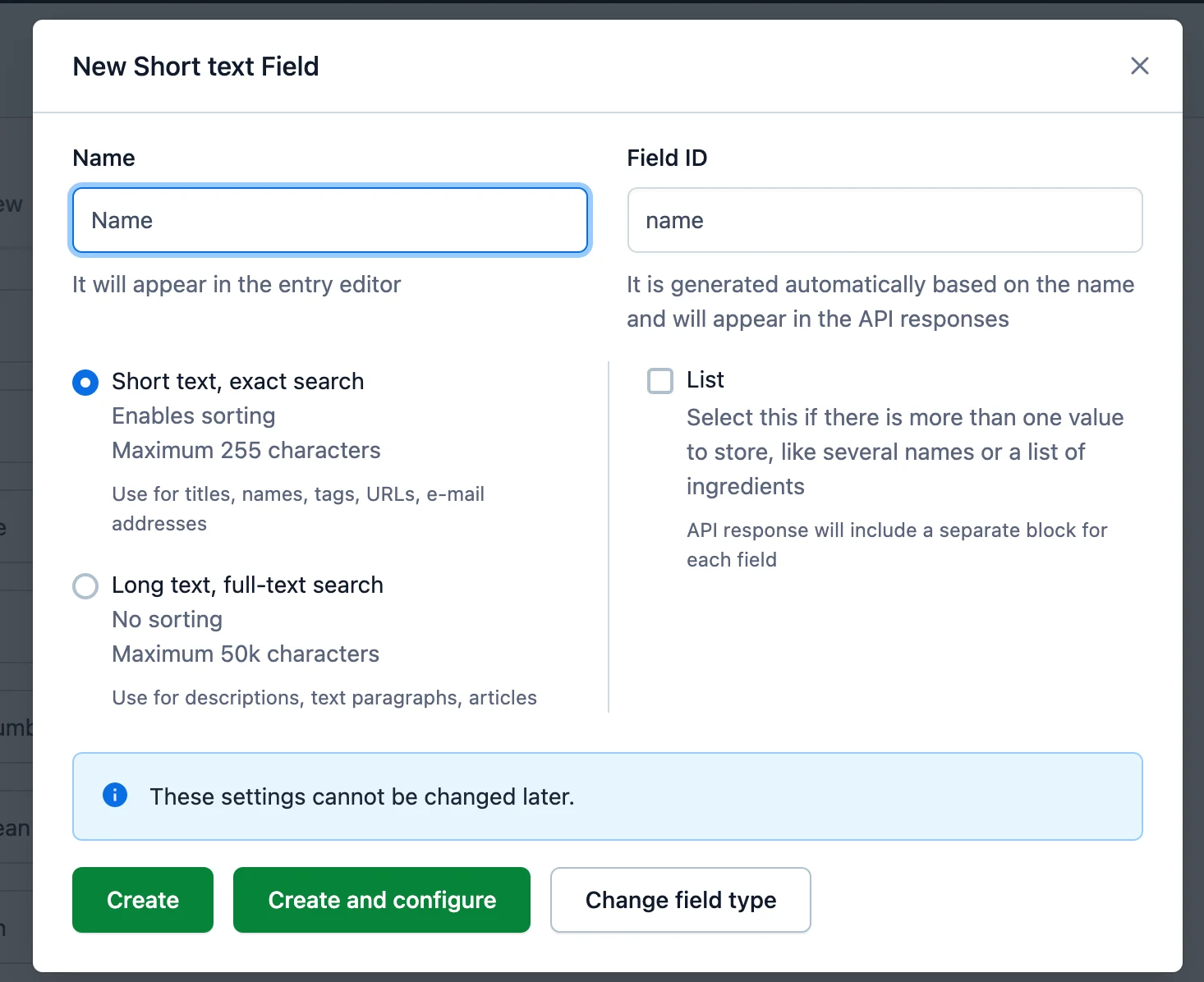Select Long text, full-text search radio button

(x=85, y=586)
